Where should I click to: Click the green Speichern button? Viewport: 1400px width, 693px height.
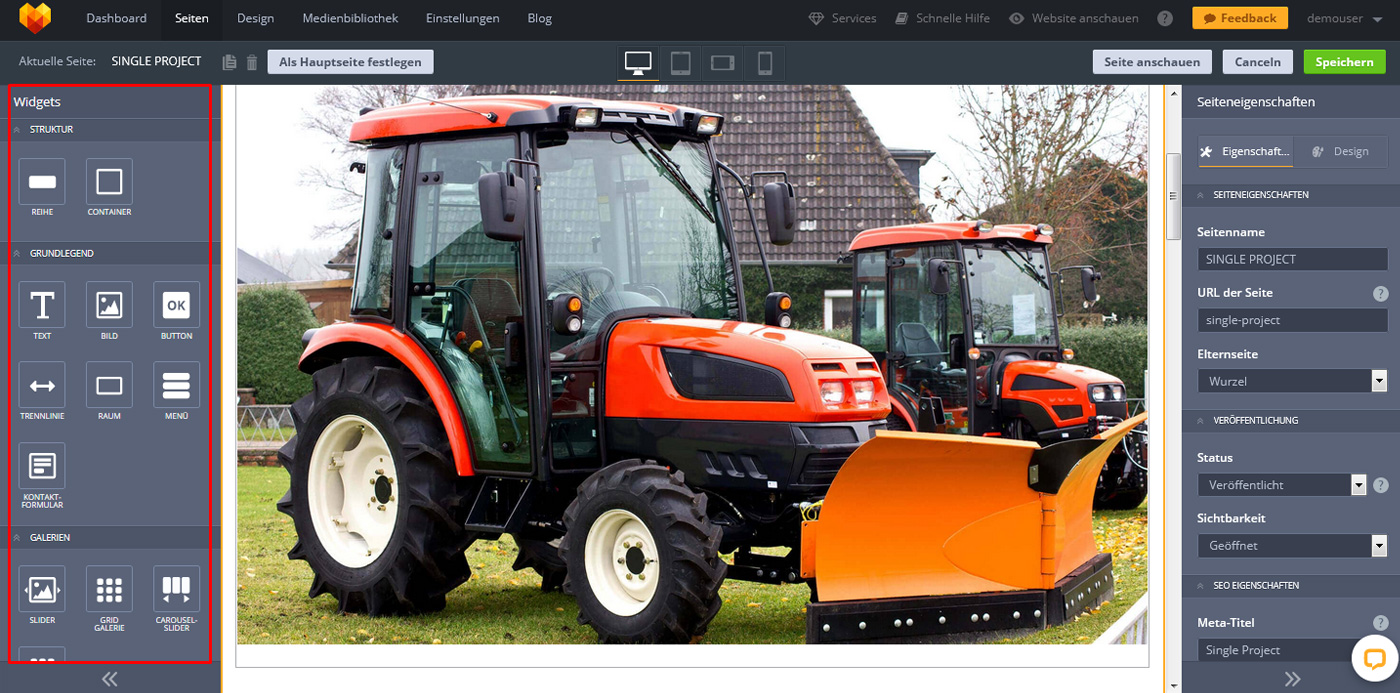pos(1344,62)
